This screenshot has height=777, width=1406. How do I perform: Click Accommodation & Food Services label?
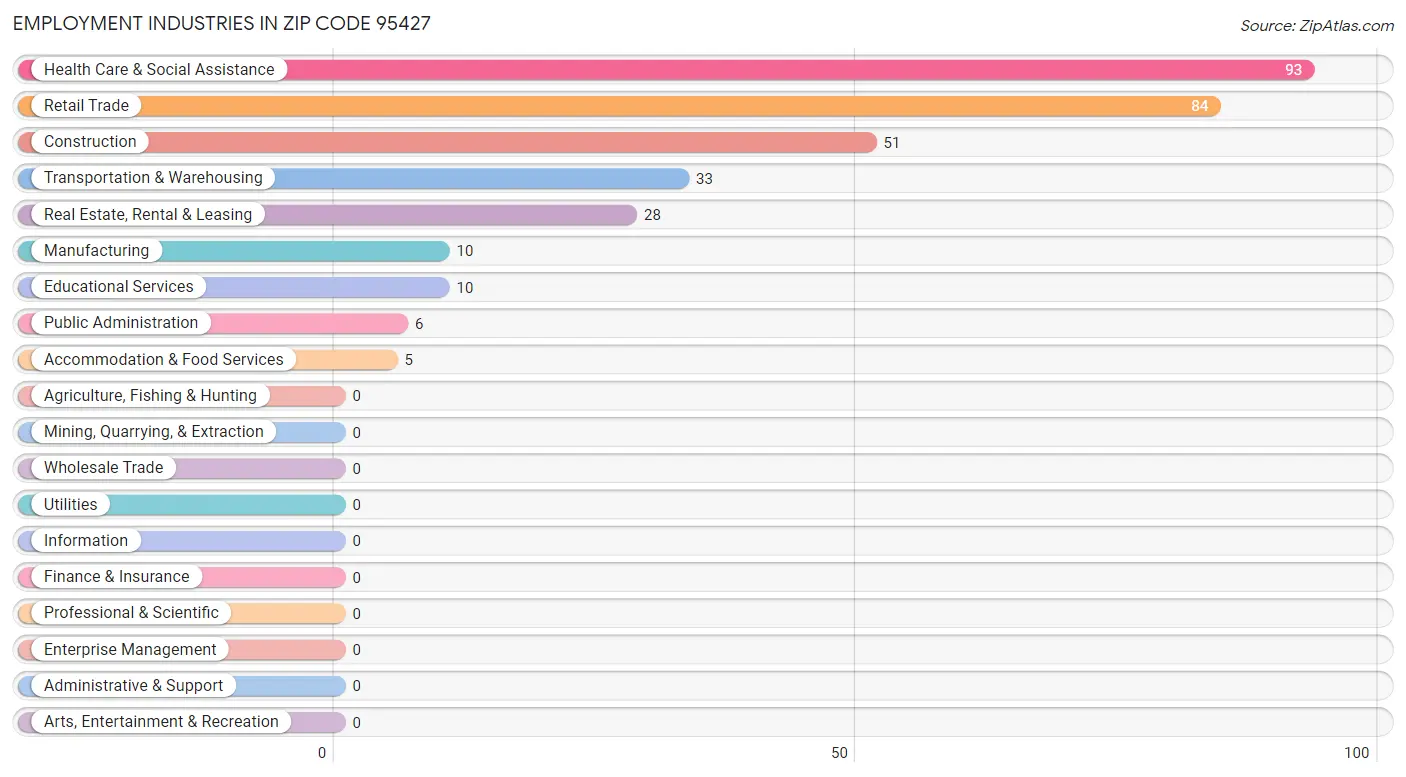(164, 359)
